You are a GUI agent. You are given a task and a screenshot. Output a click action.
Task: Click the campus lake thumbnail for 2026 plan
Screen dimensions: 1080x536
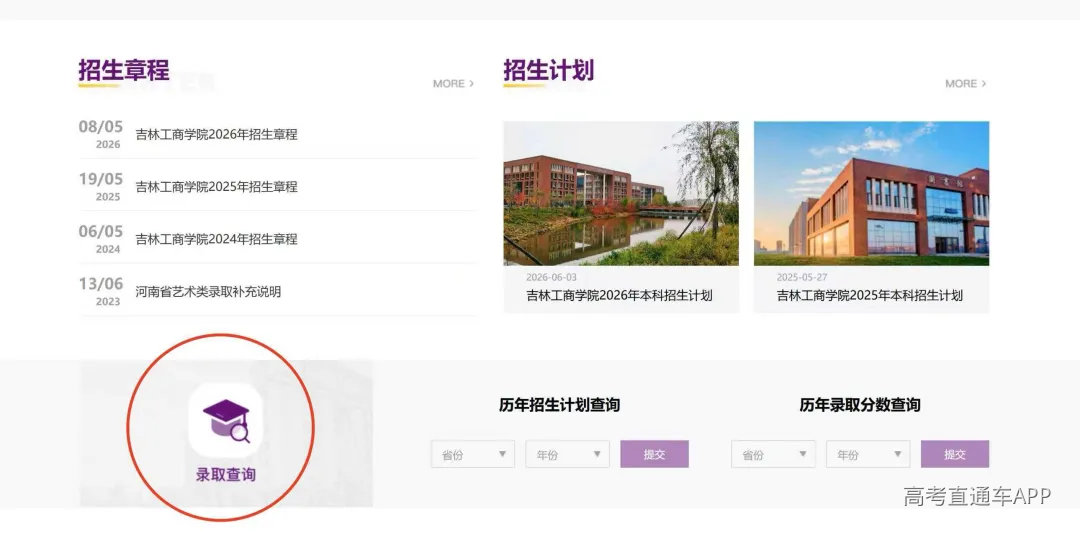(621, 194)
